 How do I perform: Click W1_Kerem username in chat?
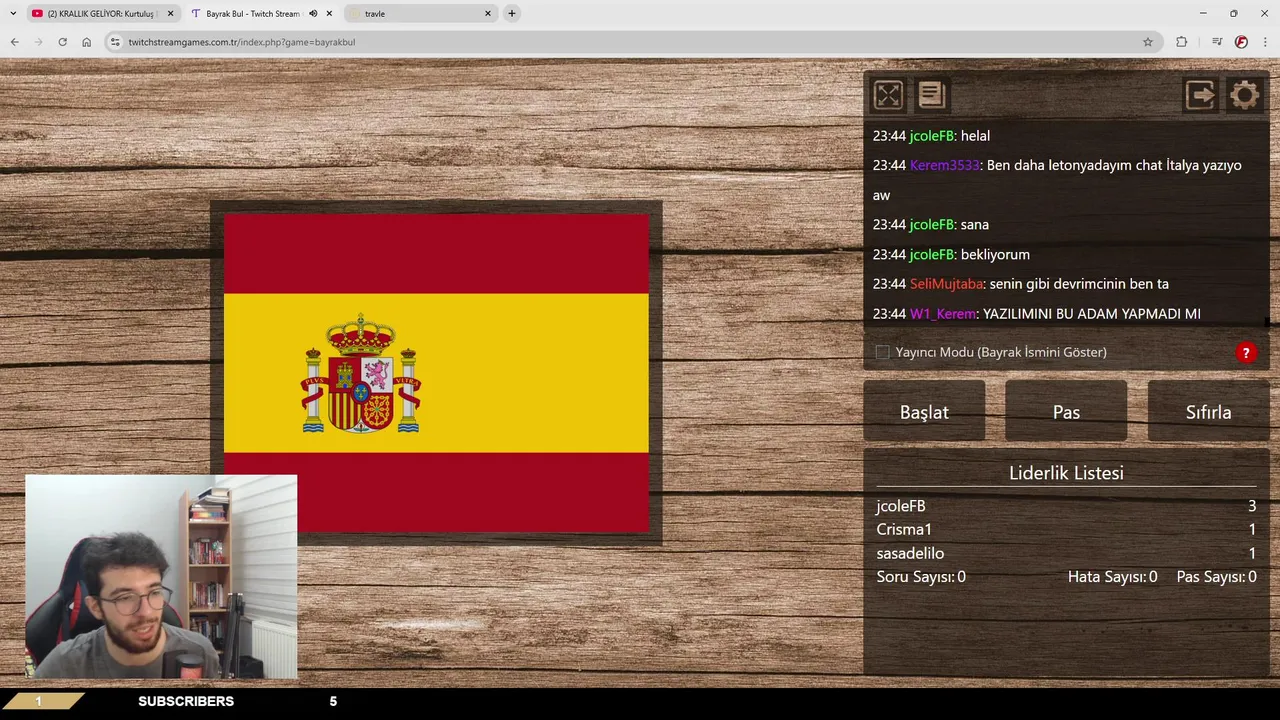[x=943, y=314]
